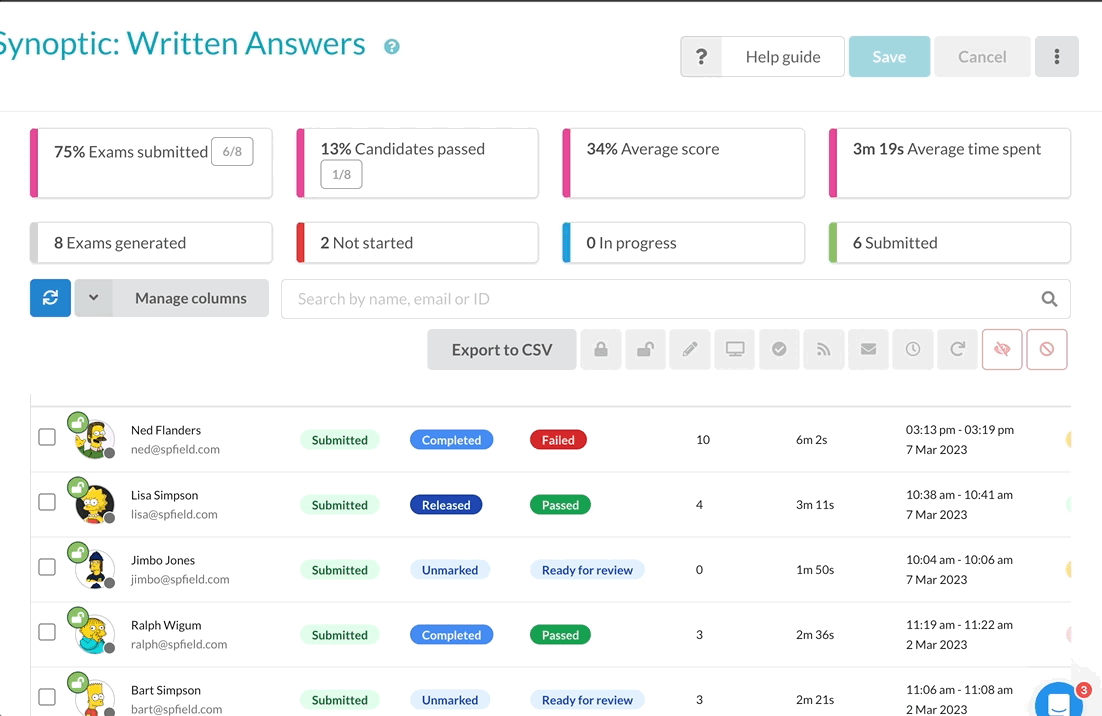The image size is (1102, 716).
Task: Select the 6 Submitted status card
Action: (x=949, y=243)
